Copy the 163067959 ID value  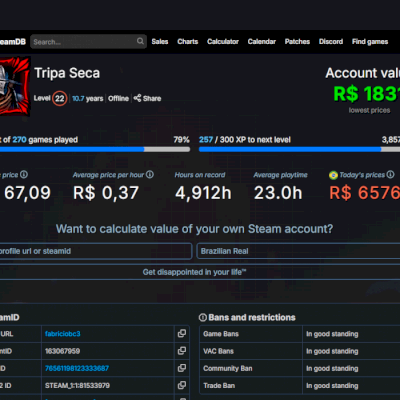click(182, 351)
